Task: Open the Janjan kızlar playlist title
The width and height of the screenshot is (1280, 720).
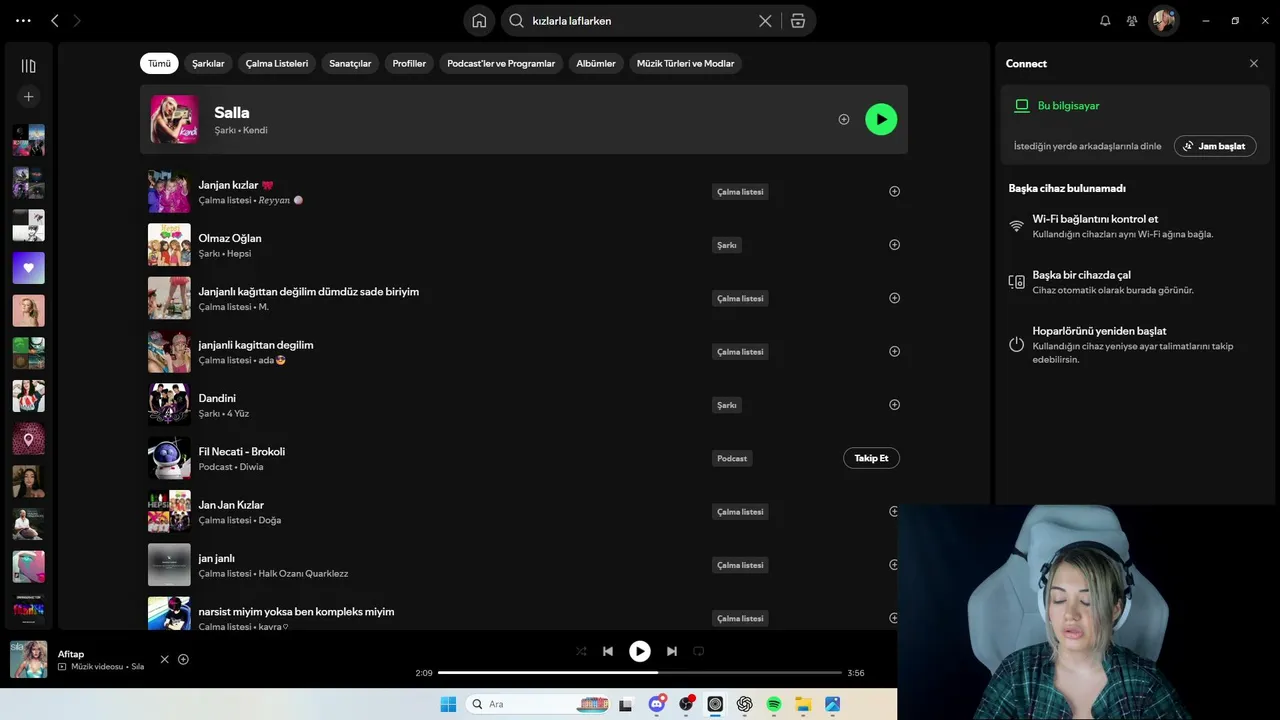Action: tap(236, 185)
